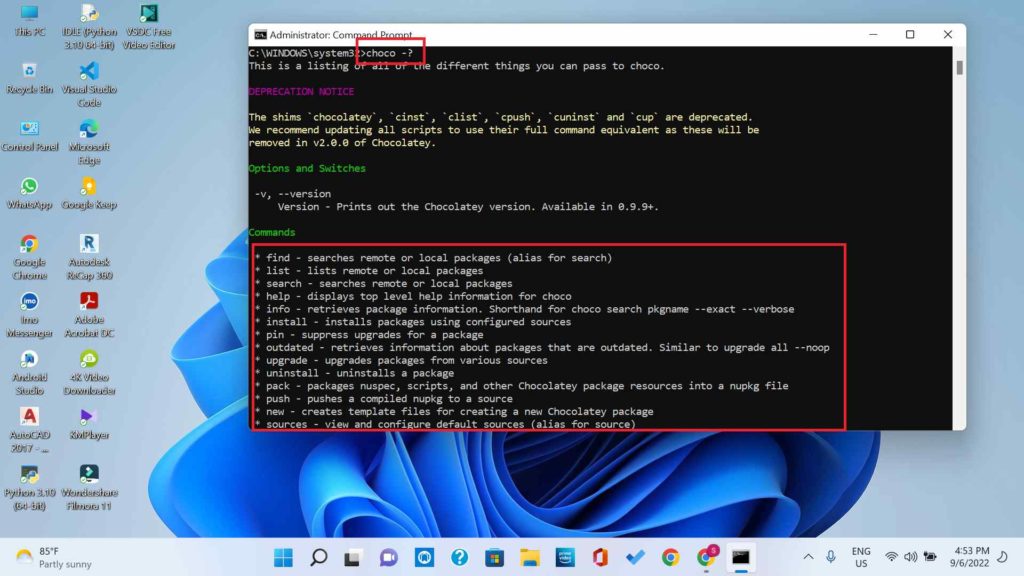This screenshot has height=576, width=1024.
Task: Open the clock showing 4:53 PM
Action: coord(970,557)
